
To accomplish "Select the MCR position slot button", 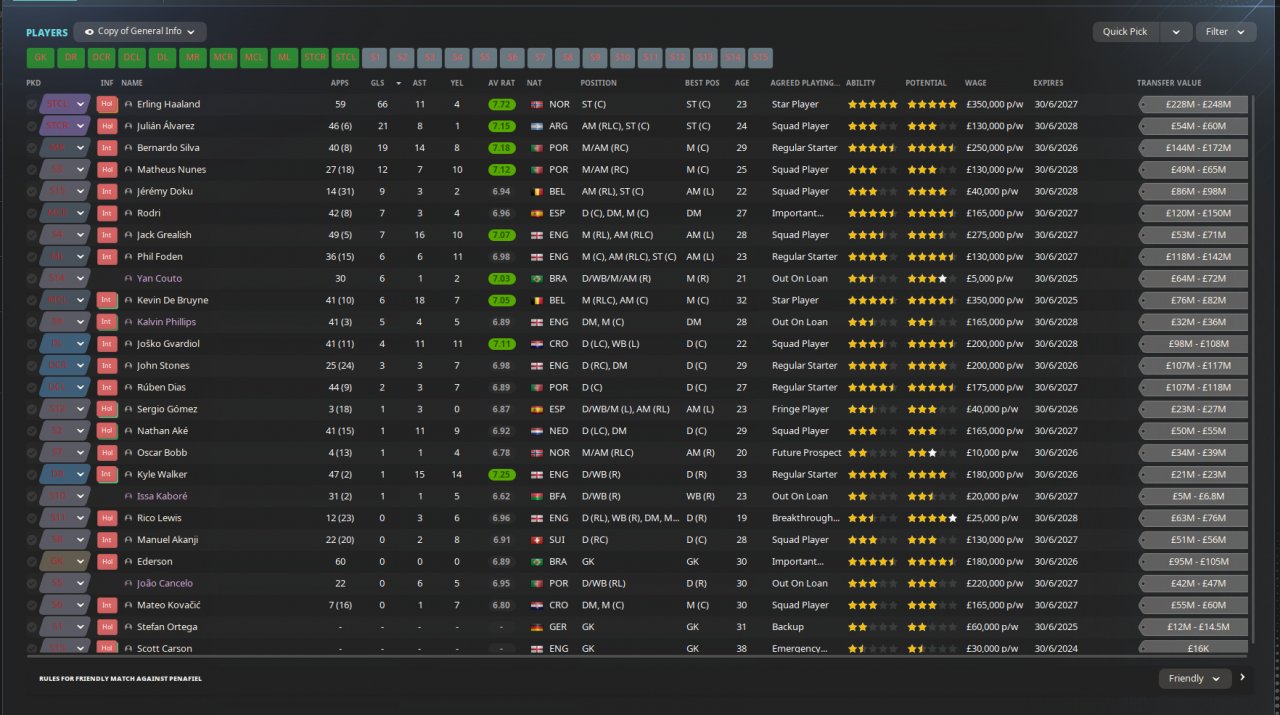I will tap(223, 57).
